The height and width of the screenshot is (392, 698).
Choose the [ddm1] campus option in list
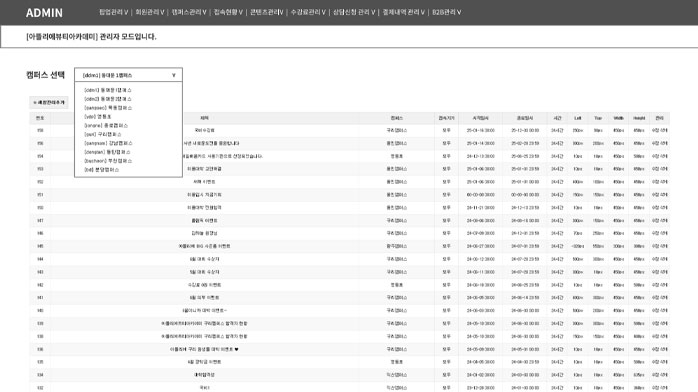click(108, 90)
